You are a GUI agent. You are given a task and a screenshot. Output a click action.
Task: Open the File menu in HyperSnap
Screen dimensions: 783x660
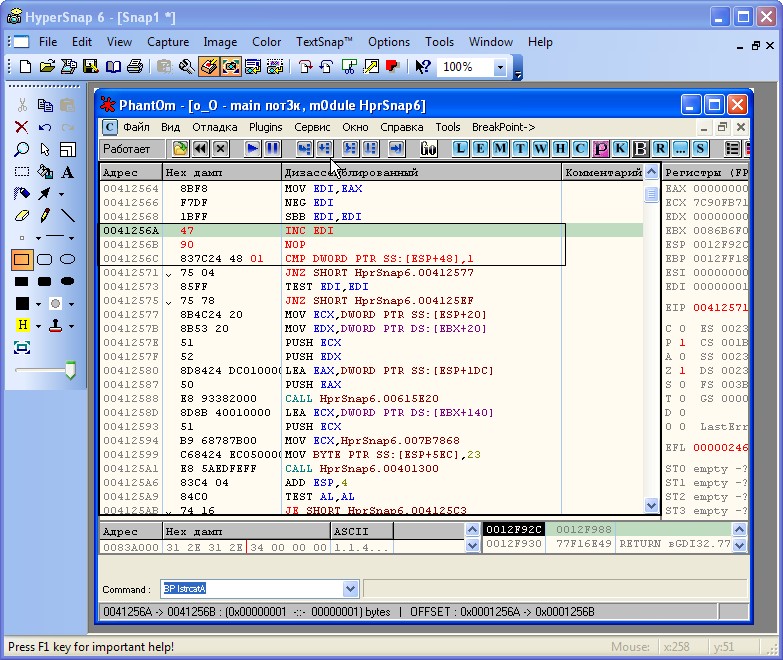(48, 42)
